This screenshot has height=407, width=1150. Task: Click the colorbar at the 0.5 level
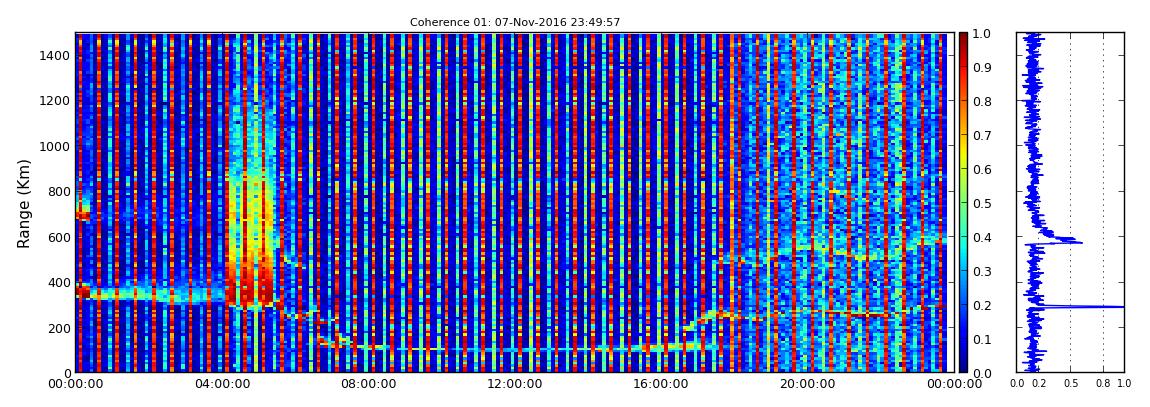[963, 203]
